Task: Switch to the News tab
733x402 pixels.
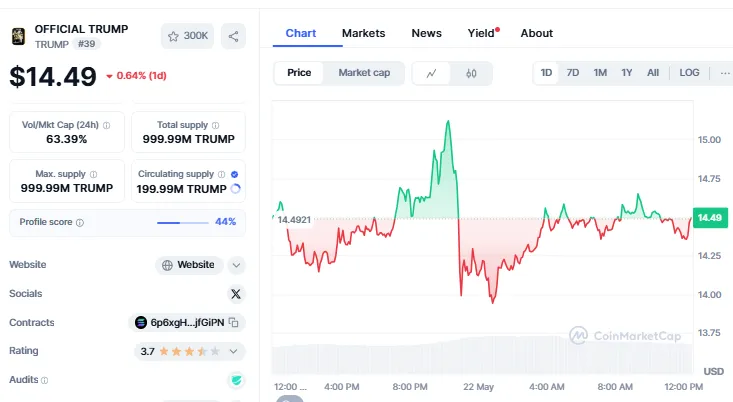Action: pyautogui.click(x=426, y=33)
